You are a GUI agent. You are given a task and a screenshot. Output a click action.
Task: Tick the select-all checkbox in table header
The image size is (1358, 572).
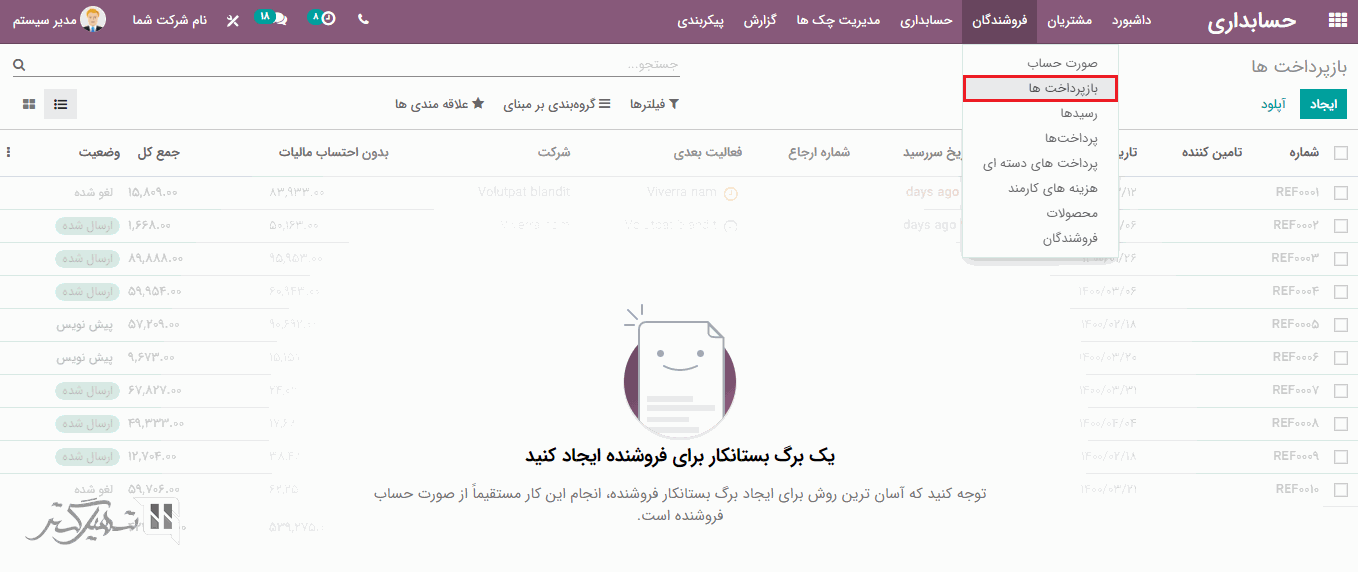click(1340, 153)
